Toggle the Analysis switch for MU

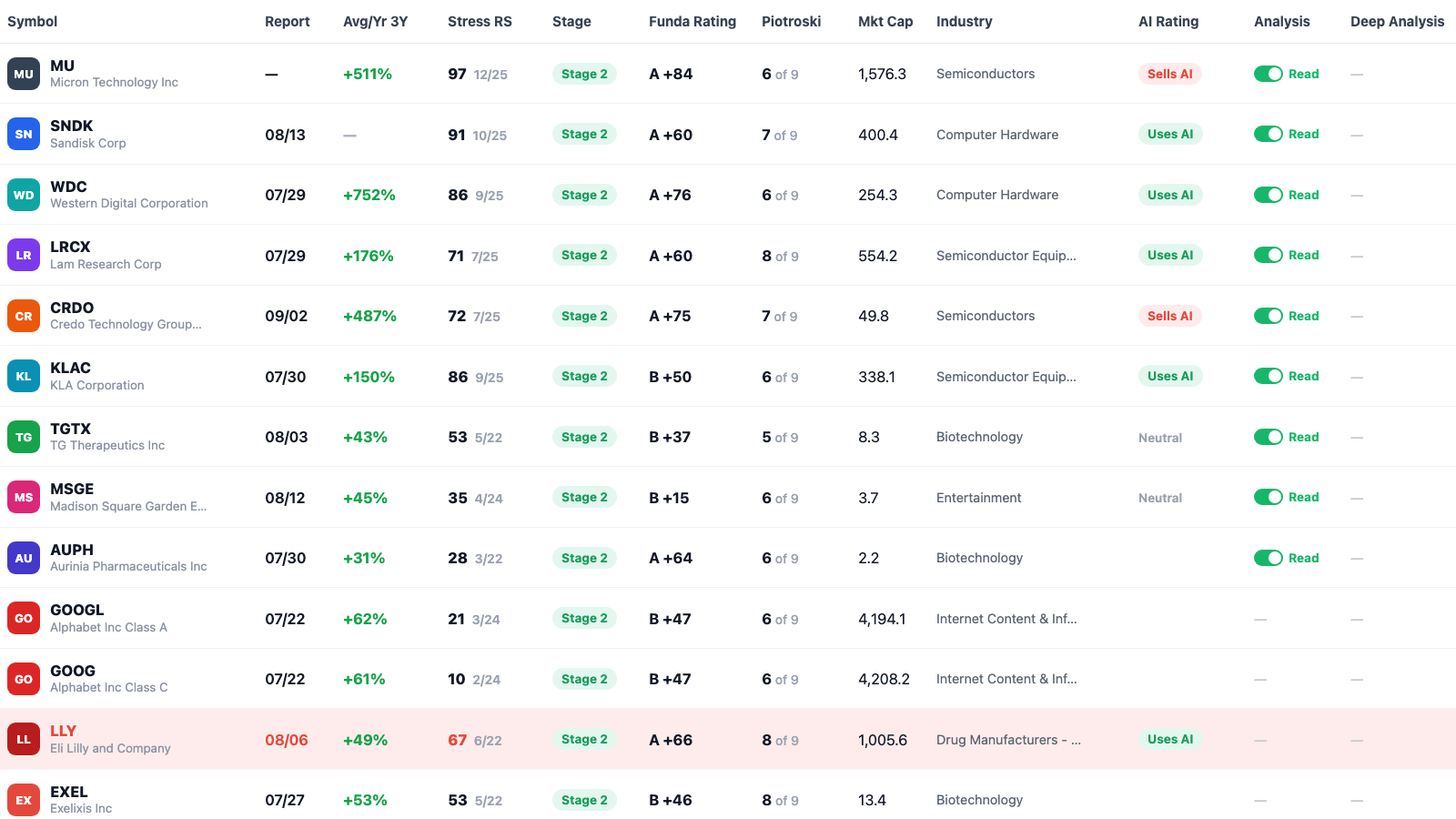[x=1268, y=74]
